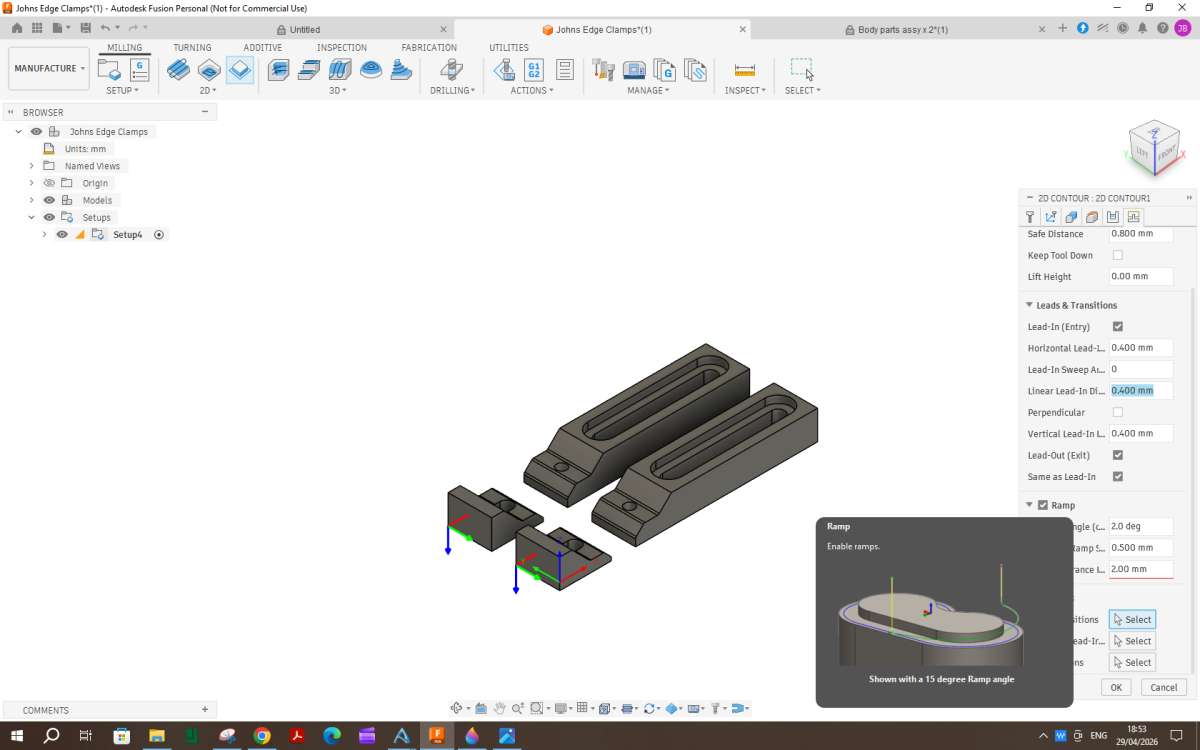Open the Drill operation icon
1200x750 pixels.
click(x=452, y=70)
